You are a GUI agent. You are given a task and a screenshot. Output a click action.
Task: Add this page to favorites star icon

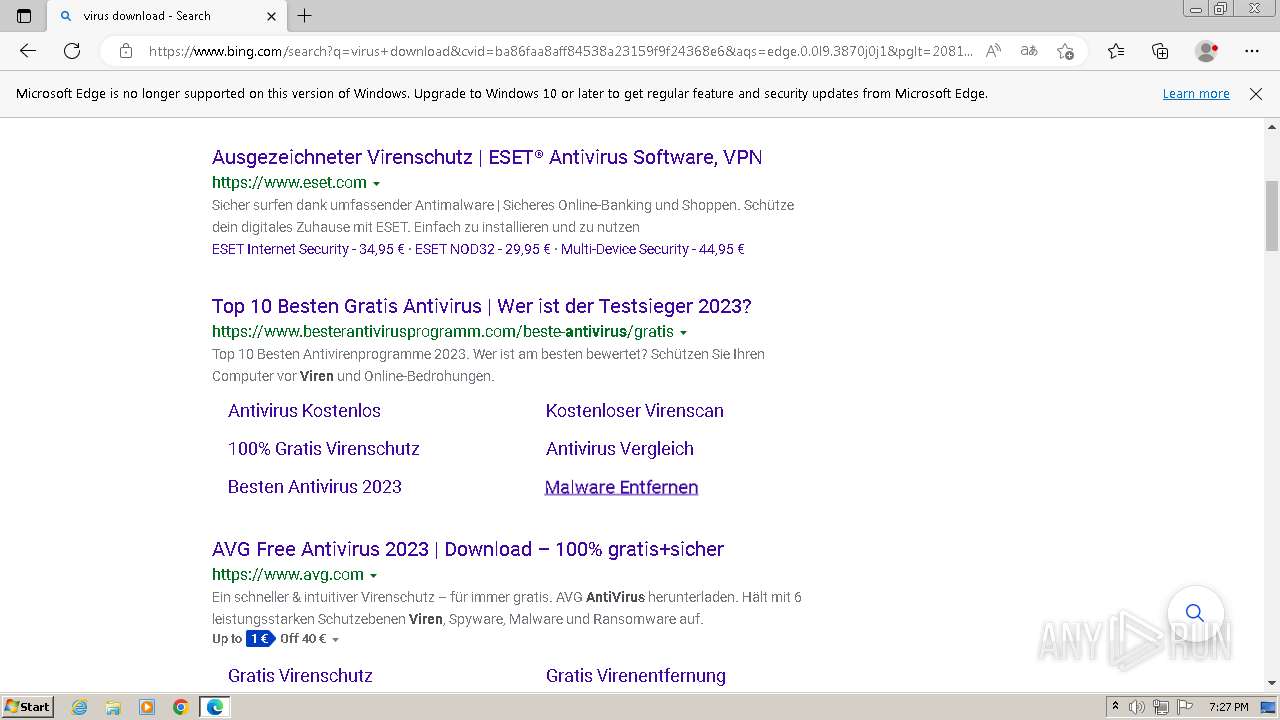1065,51
